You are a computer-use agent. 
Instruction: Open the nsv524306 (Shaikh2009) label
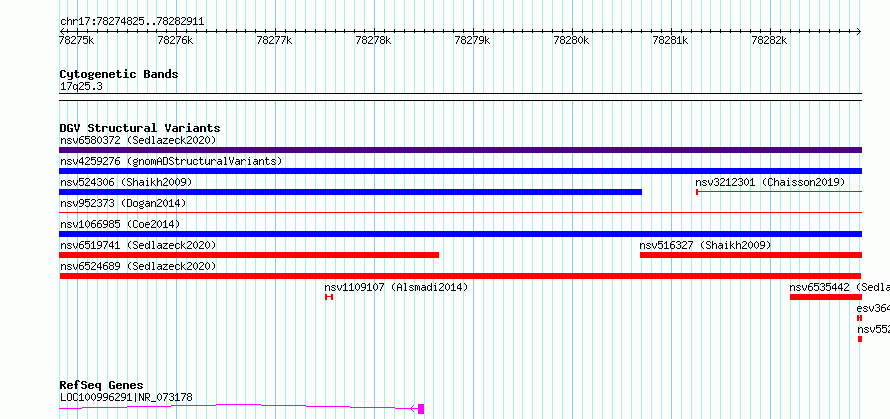126,182
